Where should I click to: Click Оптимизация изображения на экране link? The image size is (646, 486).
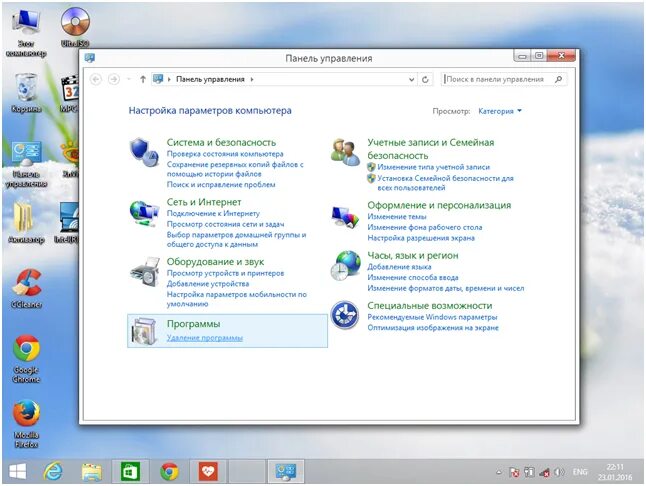433,328
